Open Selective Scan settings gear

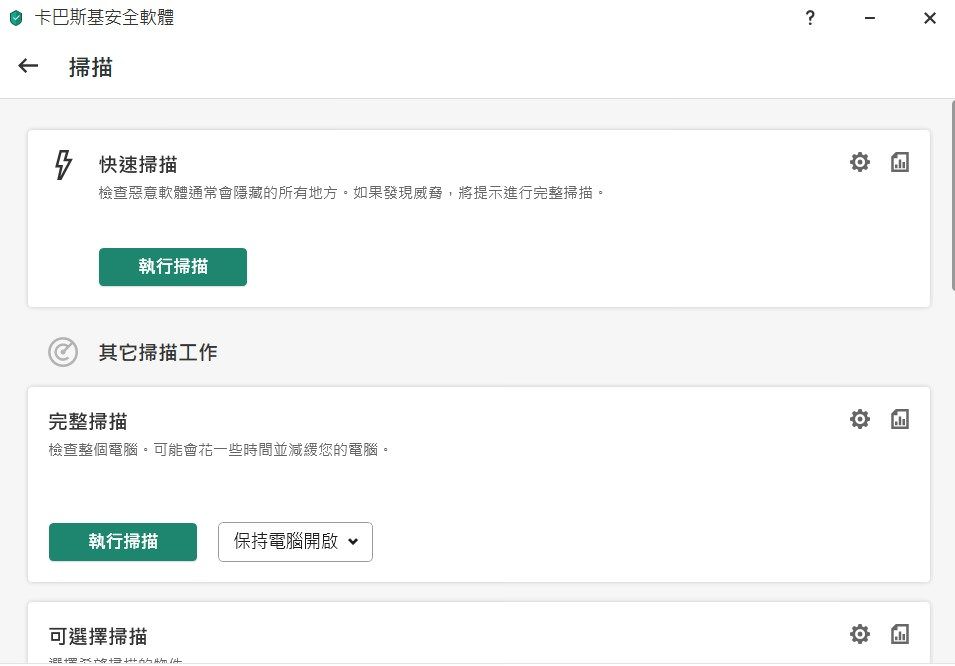point(859,634)
